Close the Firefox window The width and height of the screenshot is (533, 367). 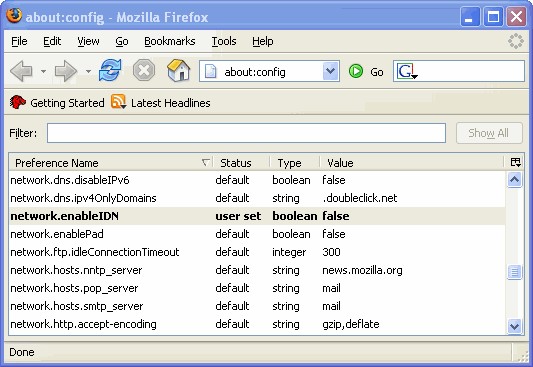point(517,16)
